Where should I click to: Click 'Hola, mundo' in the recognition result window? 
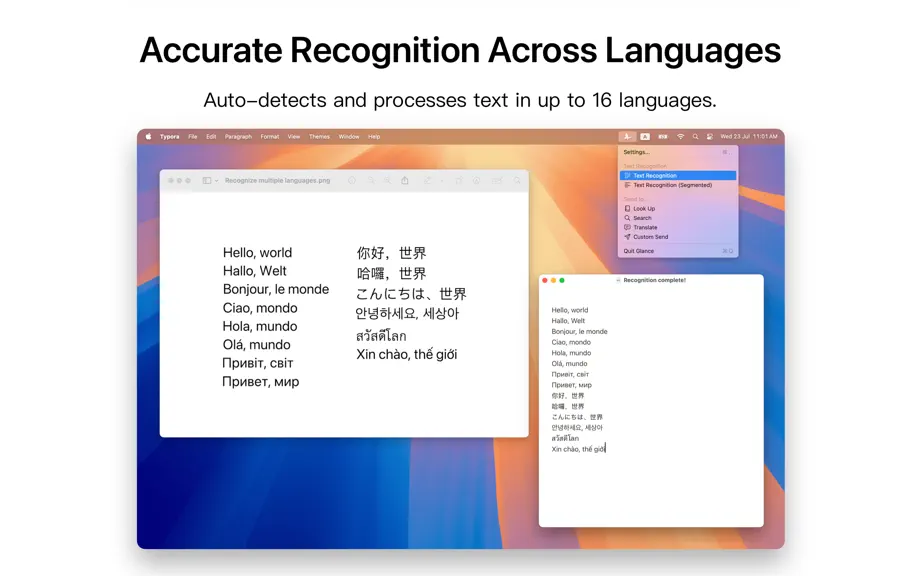(x=571, y=353)
